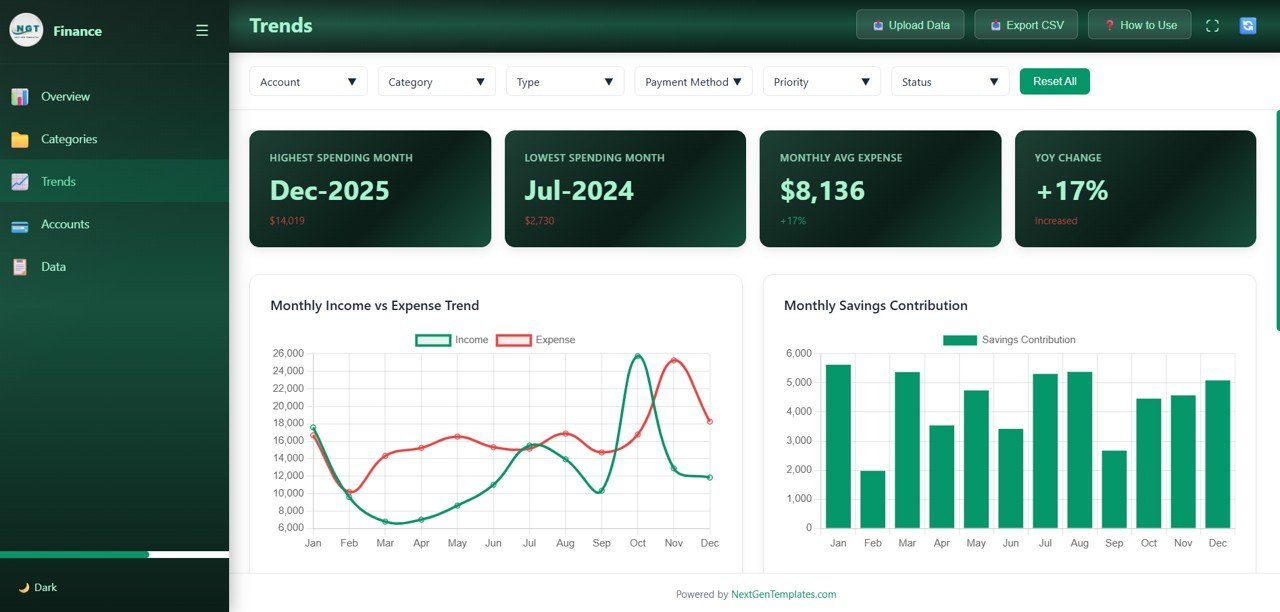The height and width of the screenshot is (612, 1280).
Task: Click the NGT Finance logo
Action: point(28,30)
